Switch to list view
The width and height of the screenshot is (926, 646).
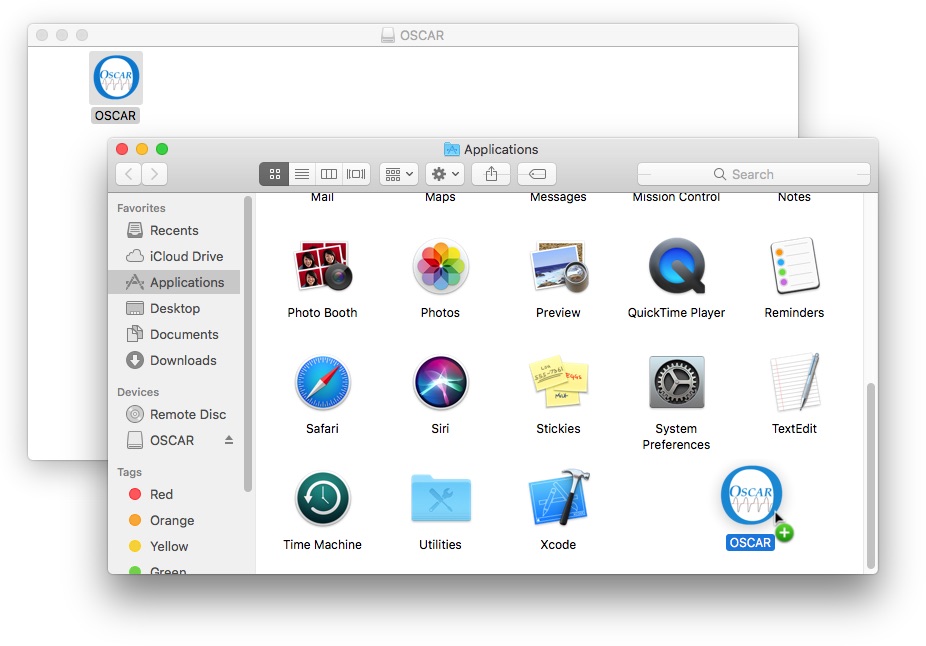302,174
